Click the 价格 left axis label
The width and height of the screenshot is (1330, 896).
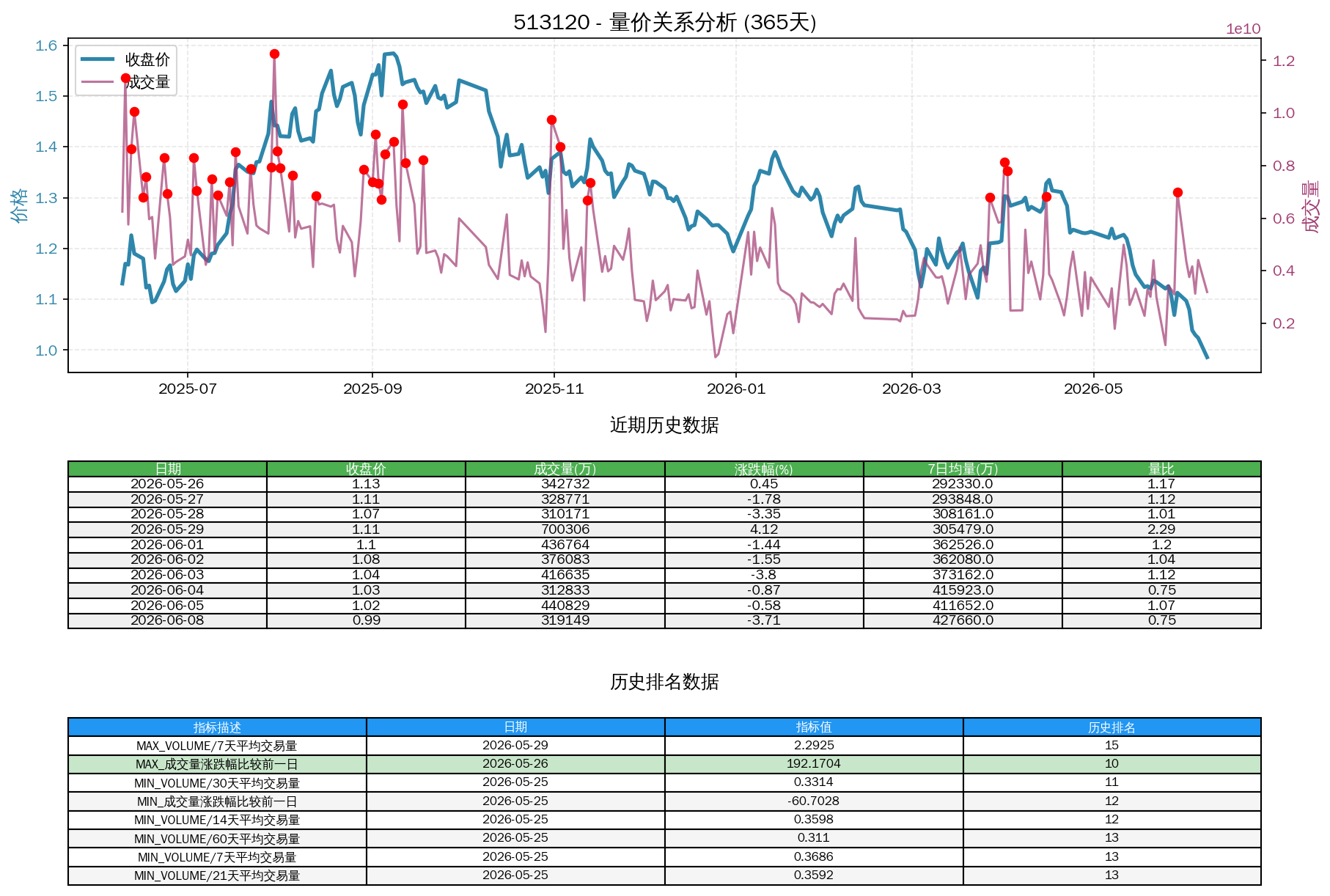coord(19,205)
